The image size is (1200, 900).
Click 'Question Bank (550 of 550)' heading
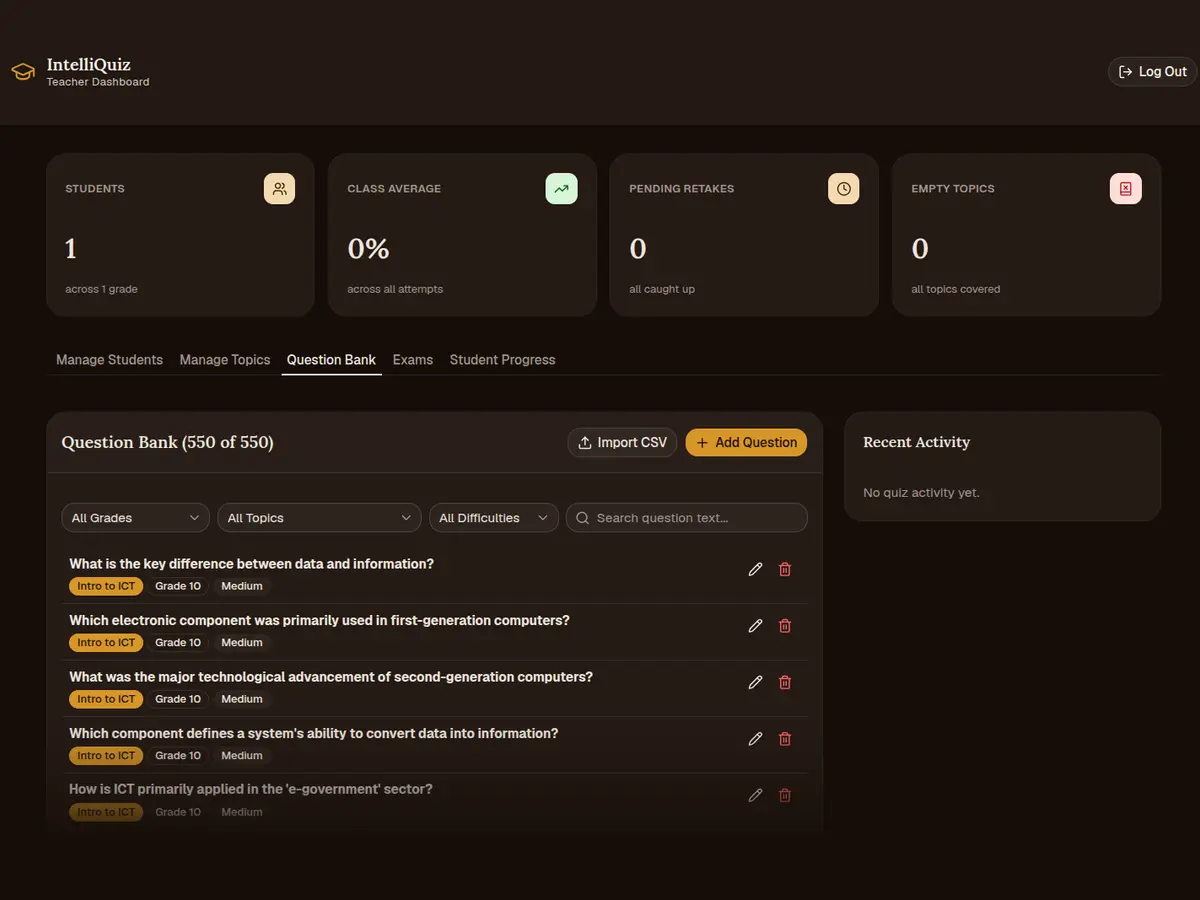(167, 442)
